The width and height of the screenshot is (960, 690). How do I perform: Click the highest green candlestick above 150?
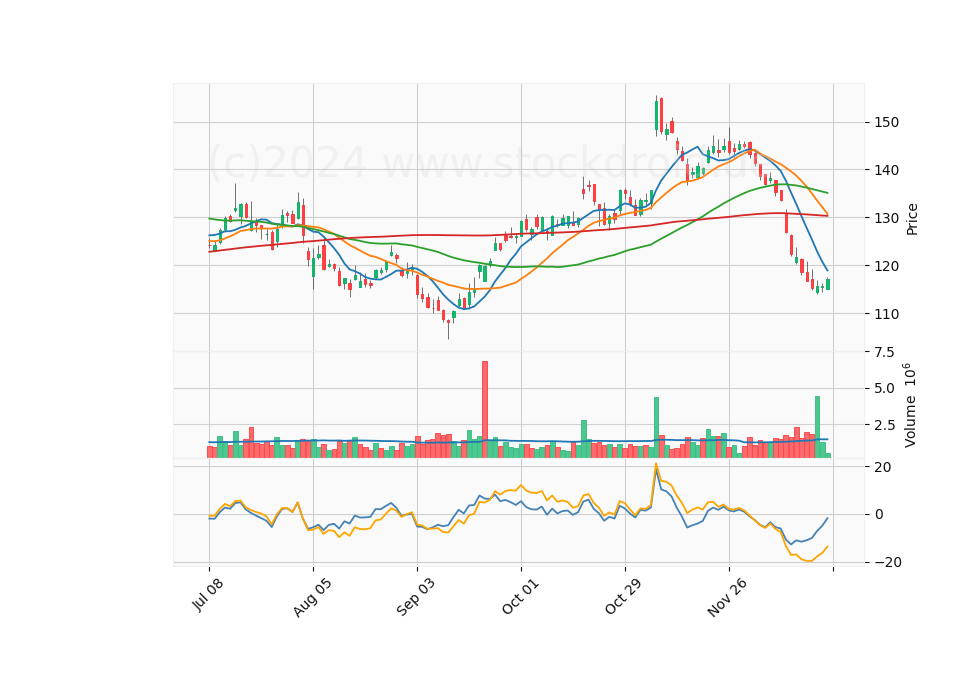(x=656, y=115)
